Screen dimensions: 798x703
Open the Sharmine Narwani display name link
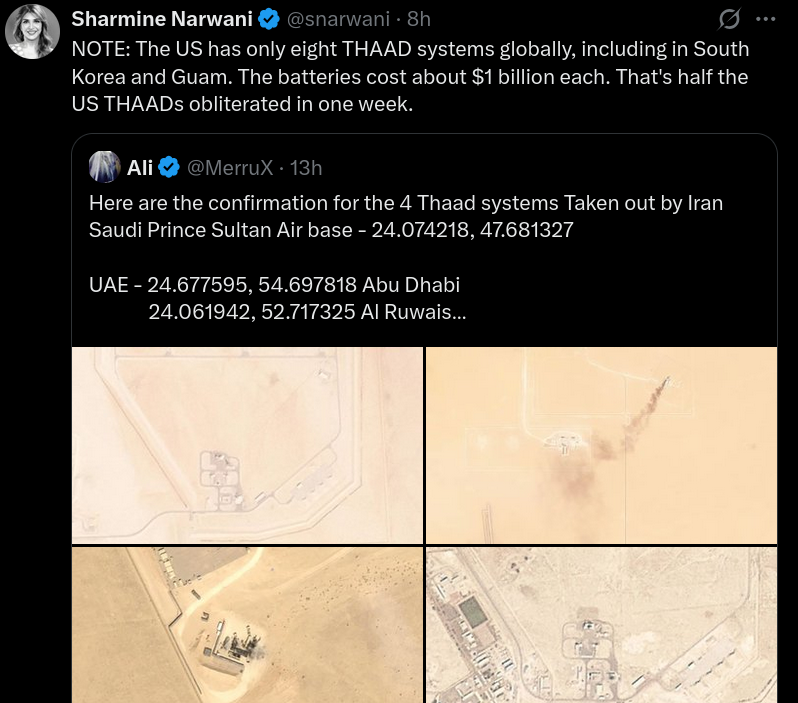point(162,19)
